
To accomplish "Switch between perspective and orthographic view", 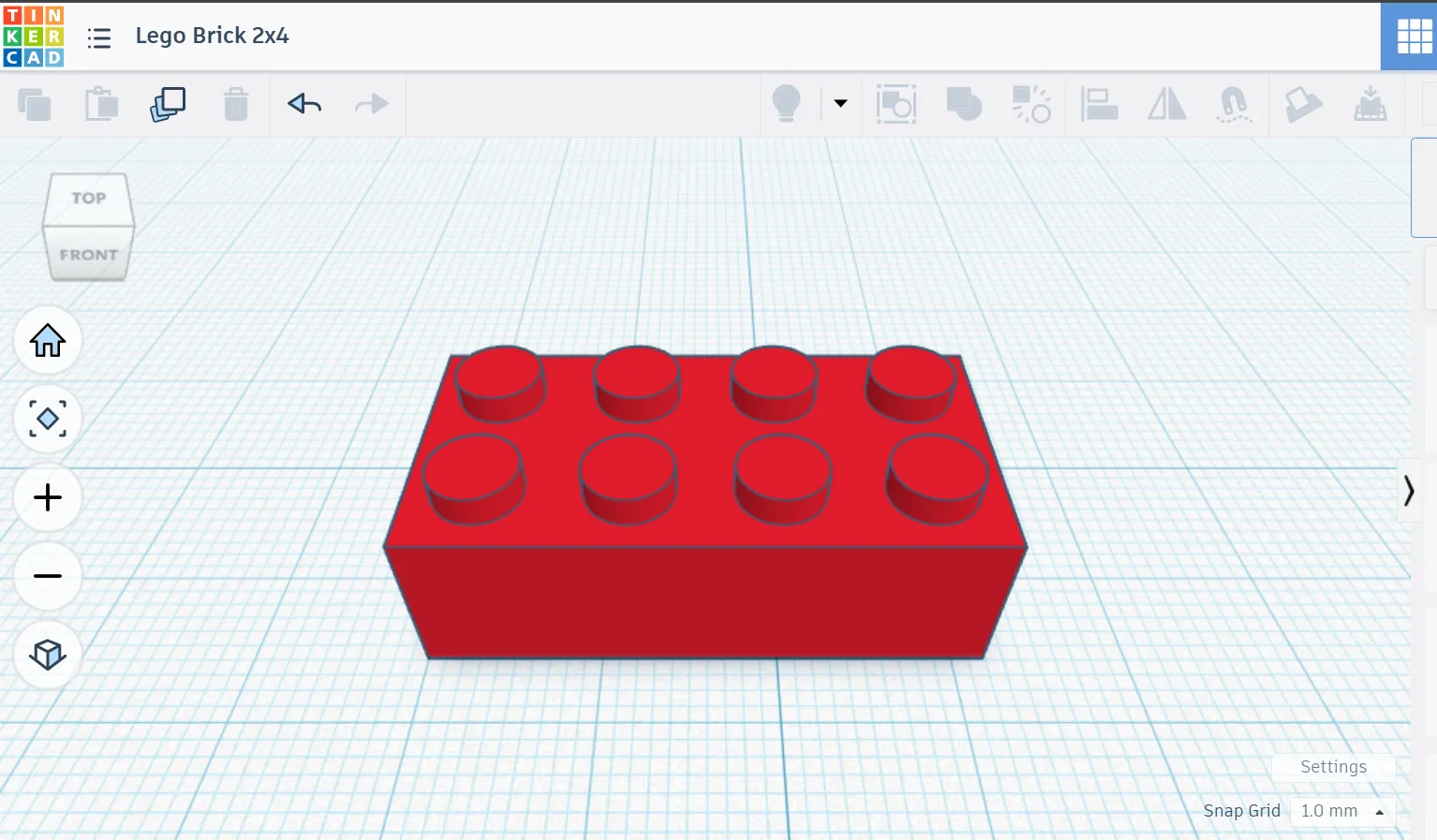I will [x=48, y=655].
